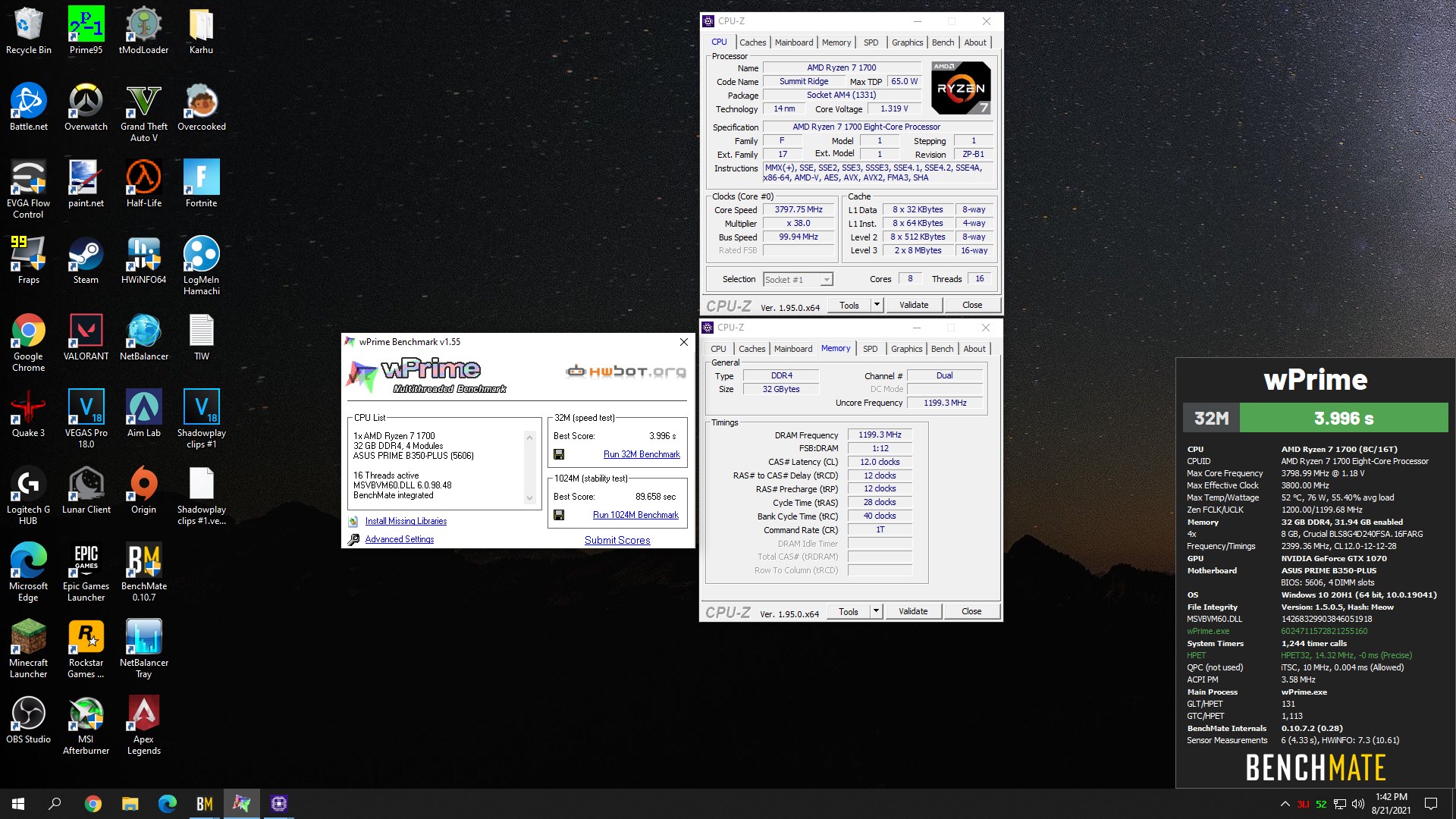Click the HWBOT.org logo in wPrime

(x=626, y=371)
